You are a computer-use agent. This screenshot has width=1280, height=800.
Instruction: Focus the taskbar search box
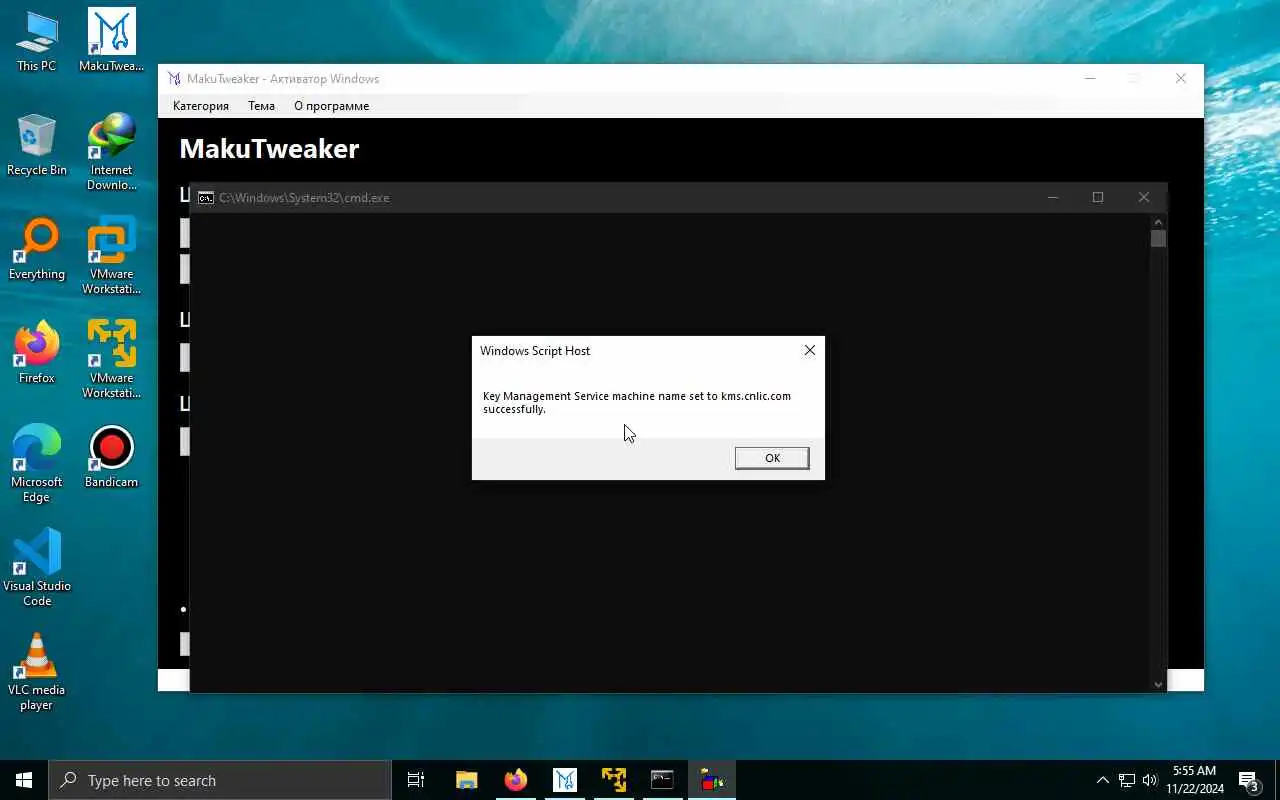tap(220, 780)
